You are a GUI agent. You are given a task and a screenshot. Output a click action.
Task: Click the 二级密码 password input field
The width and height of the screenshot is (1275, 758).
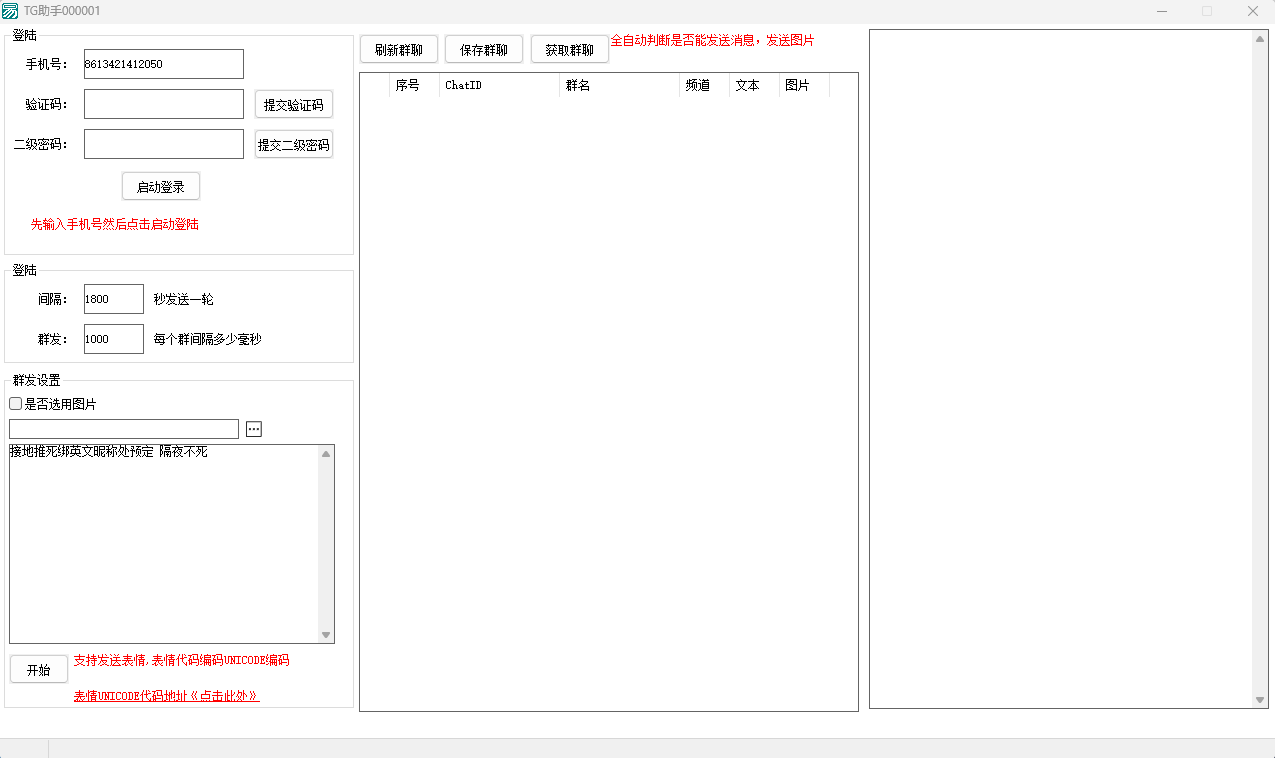(x=164, y=144)
